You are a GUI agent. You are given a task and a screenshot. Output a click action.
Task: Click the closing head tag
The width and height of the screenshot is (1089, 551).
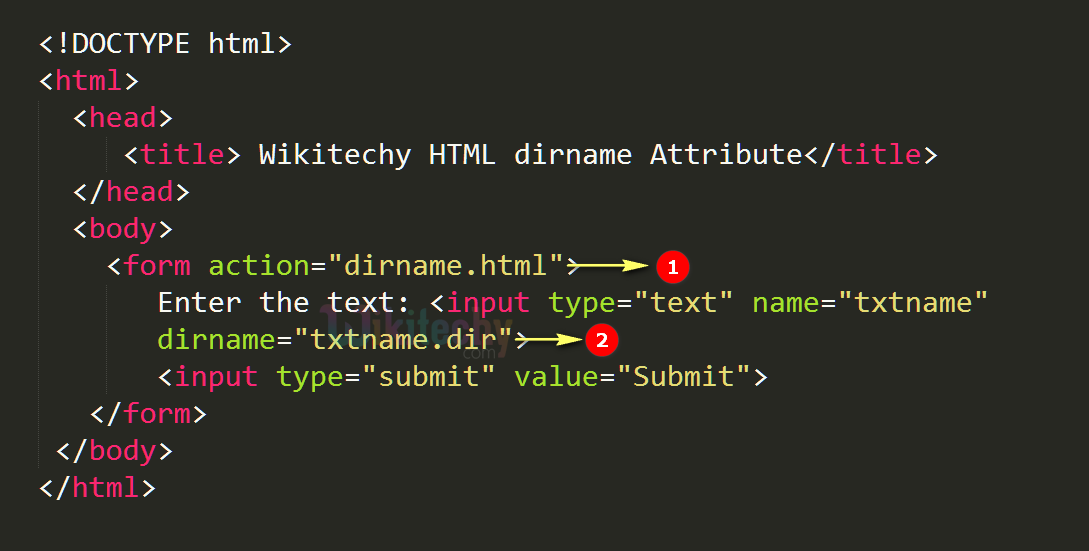tap(131, 192)
